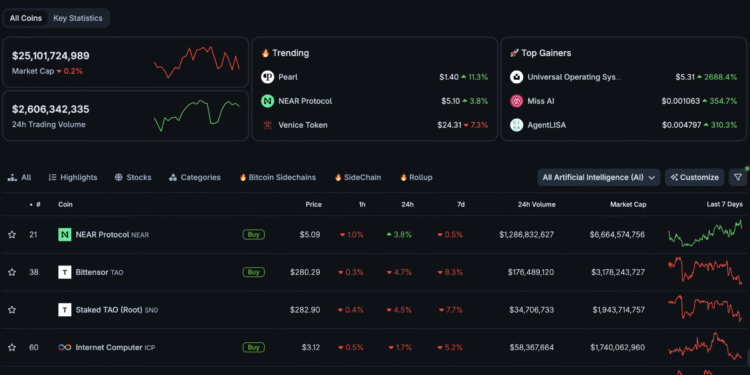The height and width of the screenshot is (375, 750).
Task: Click Bittensor 24h volume $176,489,120
Action: (x=531, y=272)
